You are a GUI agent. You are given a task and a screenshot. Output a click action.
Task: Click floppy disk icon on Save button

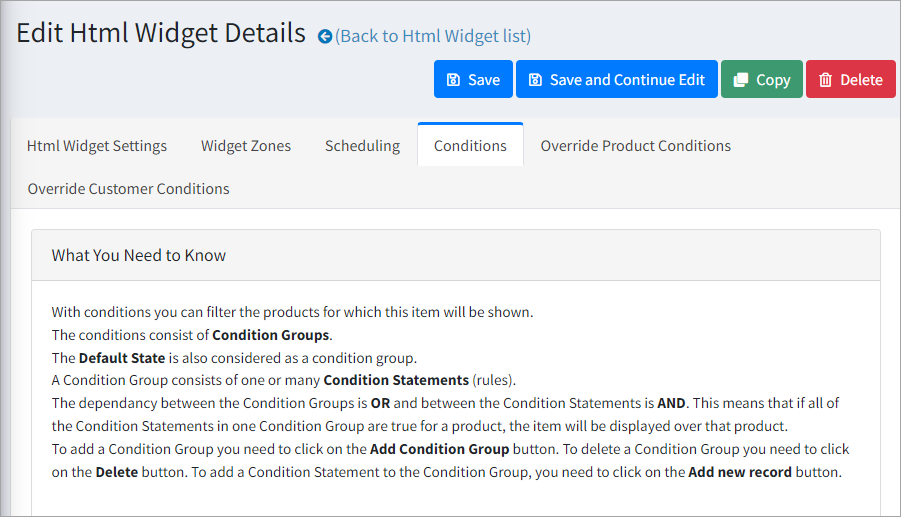453,80
